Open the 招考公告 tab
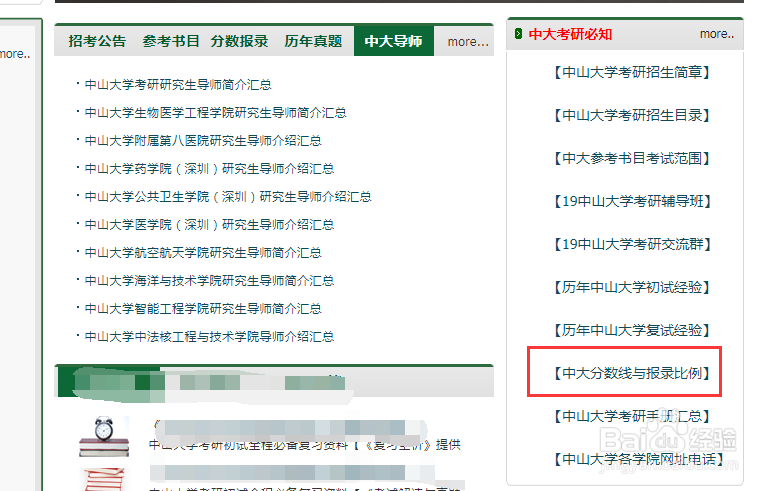This screenshot has height=491, width=781. pyautogui.click(x=97, y=41)
